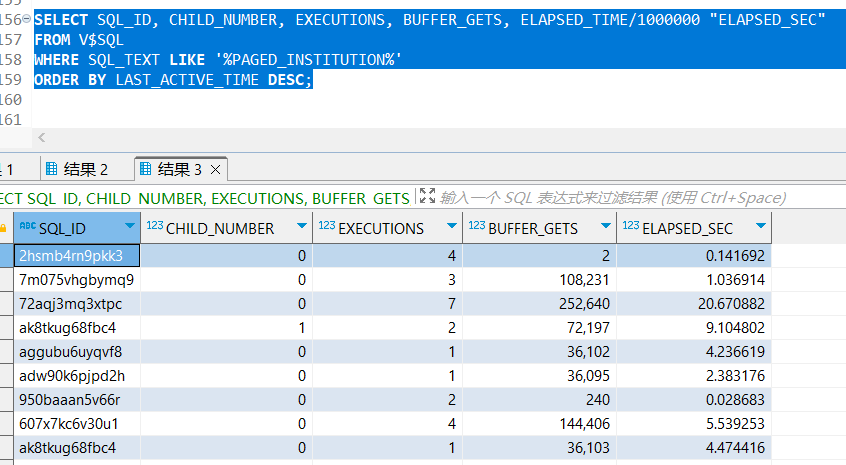The width and height of the screenshot is (846, 465).
Task: Click the SQL_ID column header
Action: tap(77, 228)
